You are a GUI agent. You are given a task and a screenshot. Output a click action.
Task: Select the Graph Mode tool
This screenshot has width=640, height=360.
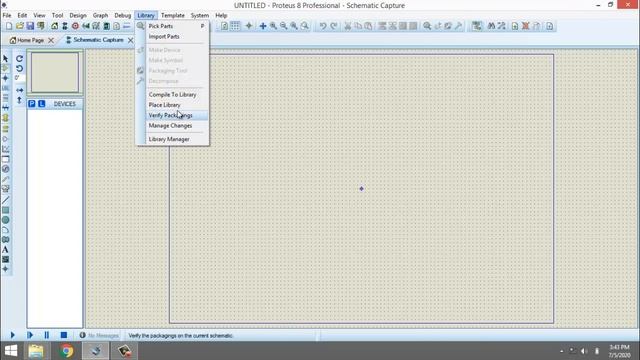[5, 149]
